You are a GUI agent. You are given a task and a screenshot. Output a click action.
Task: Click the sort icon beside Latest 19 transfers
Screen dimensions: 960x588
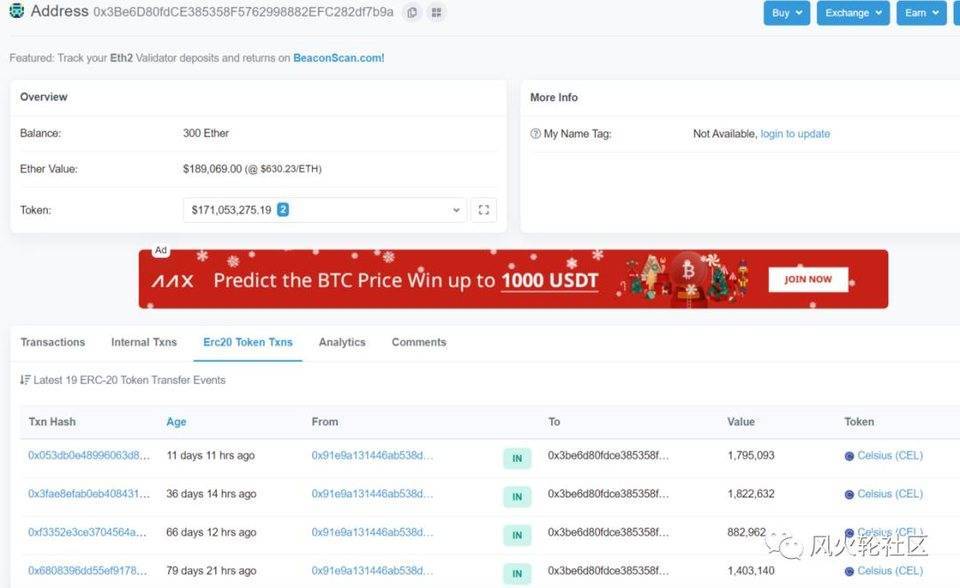click(24, 380)
